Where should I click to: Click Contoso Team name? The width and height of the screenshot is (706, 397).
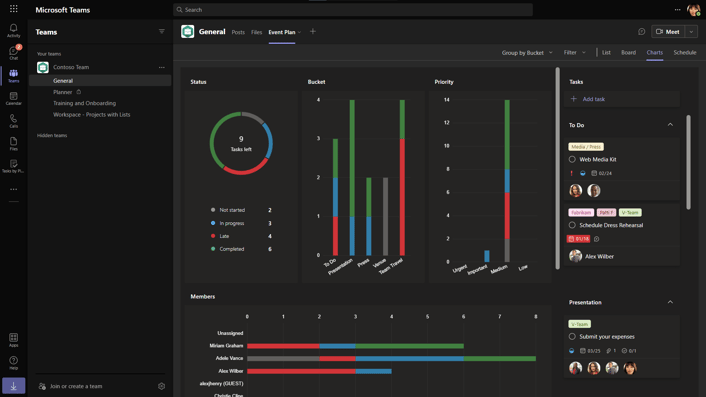click(x=71, y=67)
